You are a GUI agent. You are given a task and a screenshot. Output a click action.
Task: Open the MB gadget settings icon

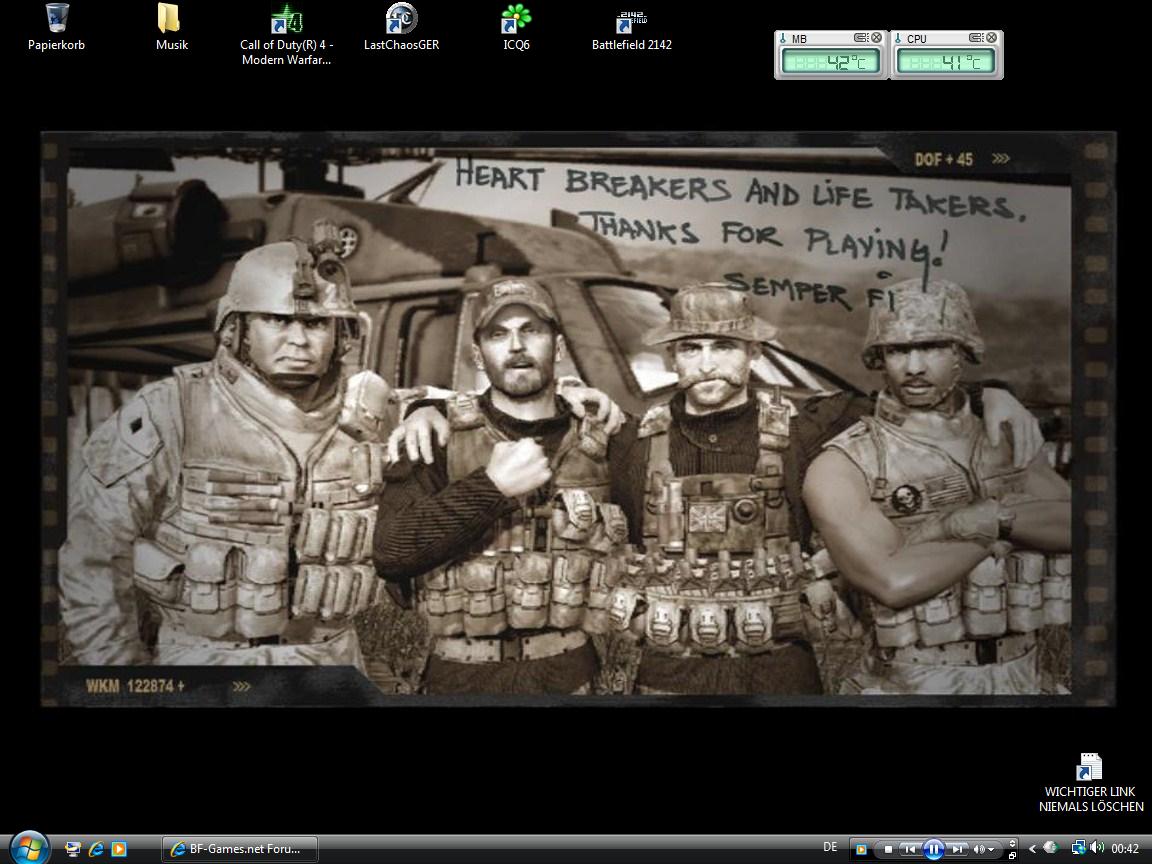861,37
